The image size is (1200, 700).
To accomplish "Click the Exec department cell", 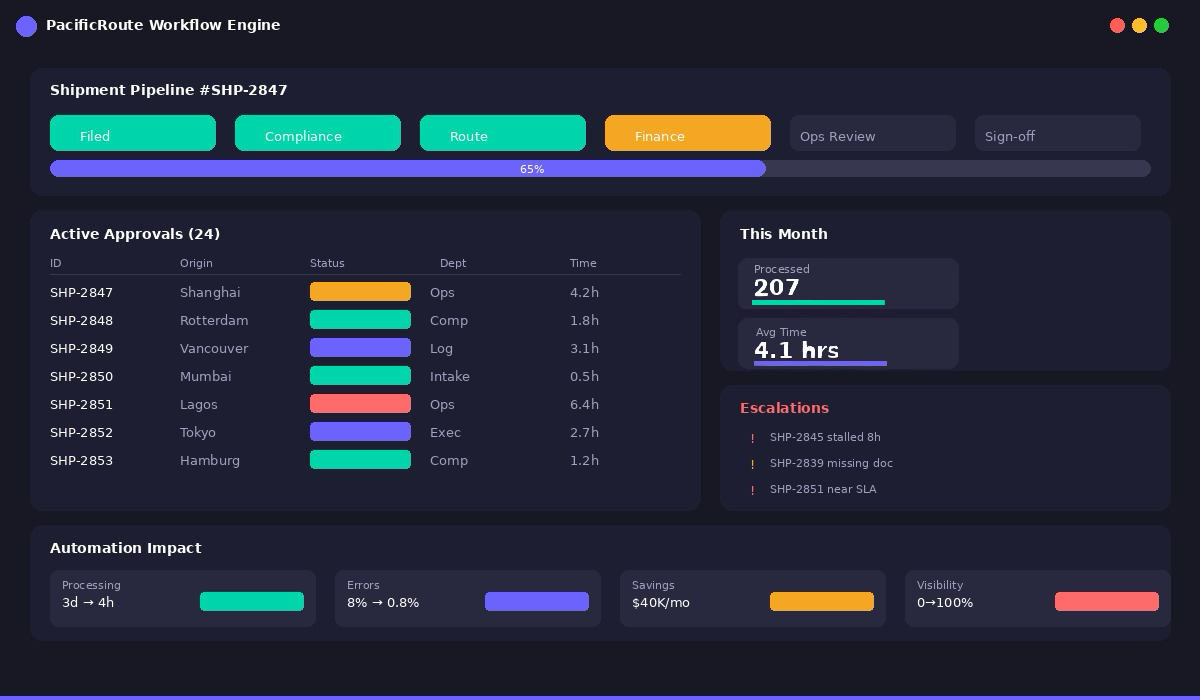I will tap(446, 433).
